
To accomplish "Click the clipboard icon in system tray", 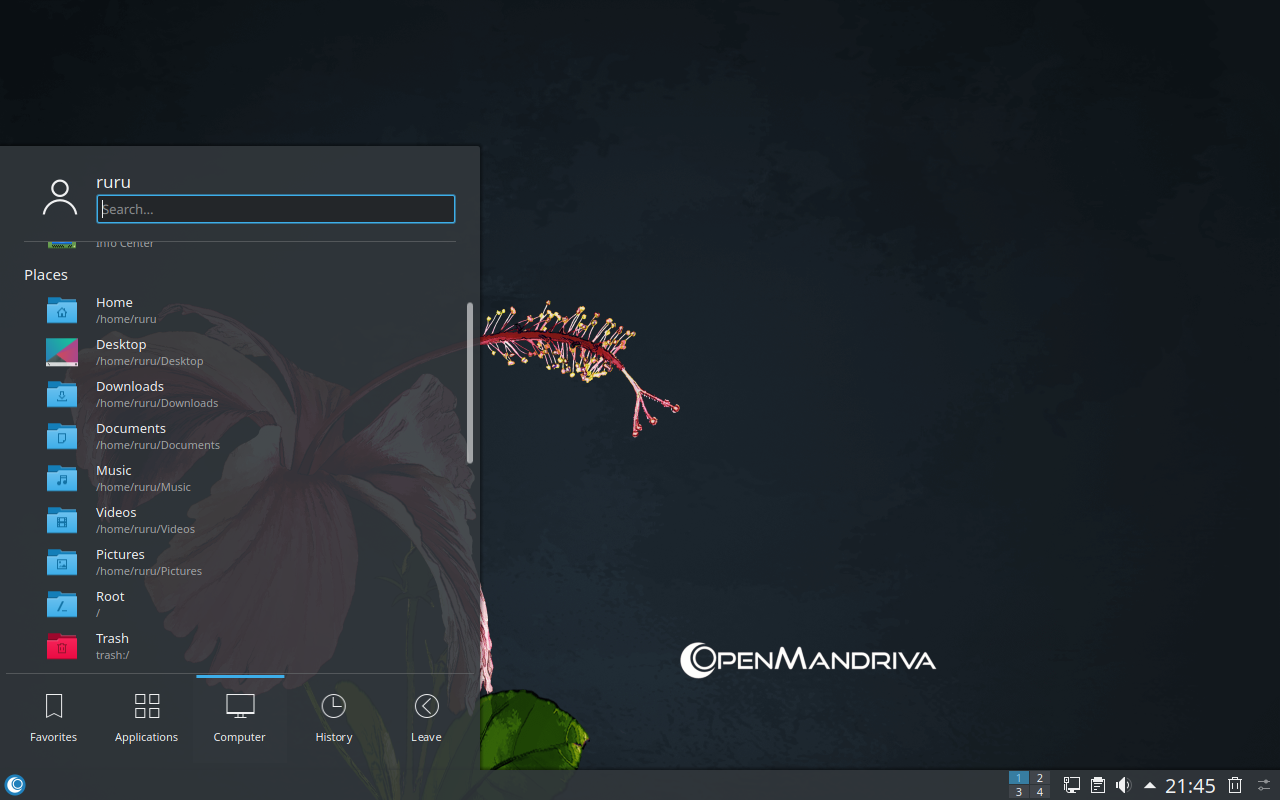I will point(1098,785).
